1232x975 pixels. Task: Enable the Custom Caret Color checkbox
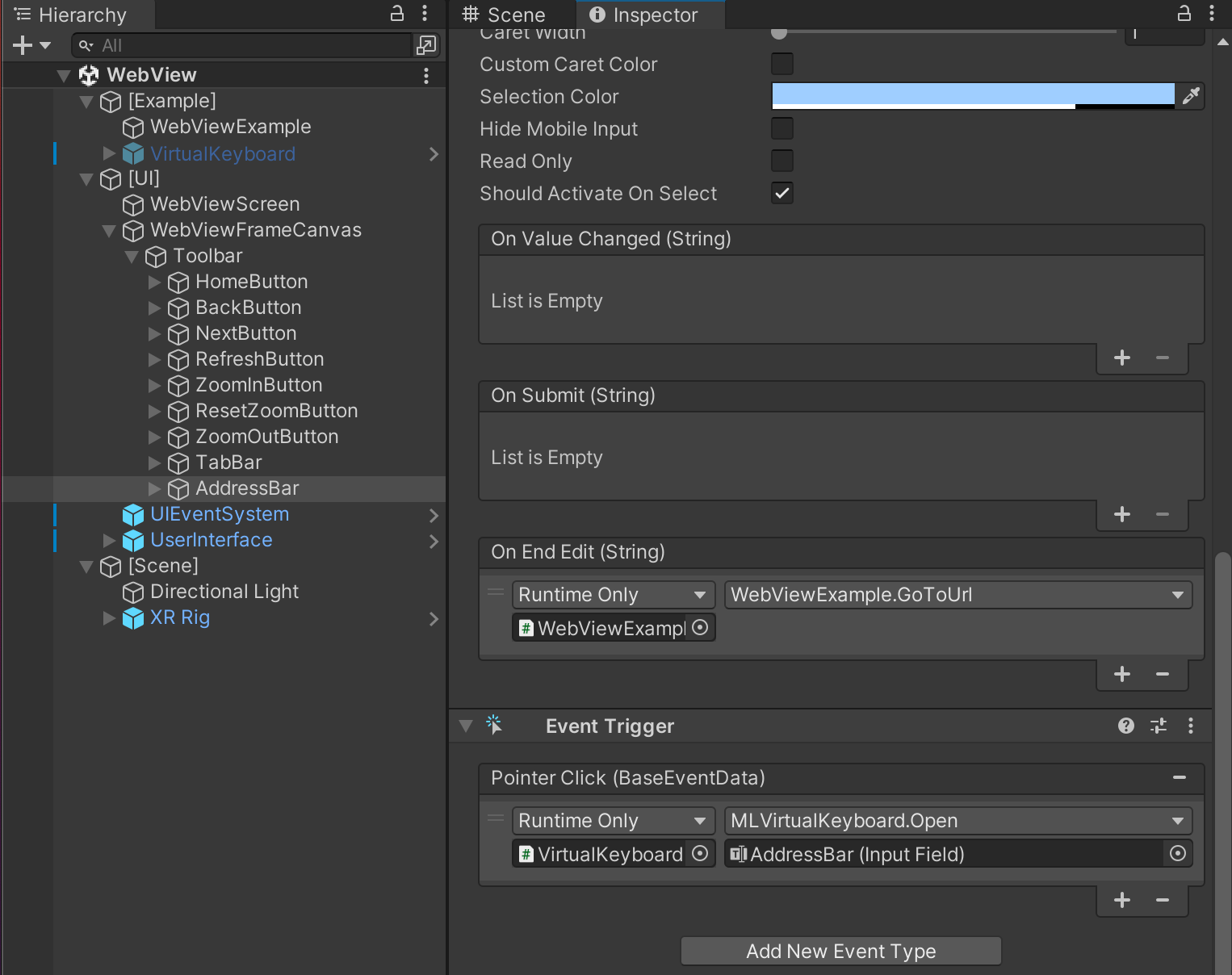[782, 64]
